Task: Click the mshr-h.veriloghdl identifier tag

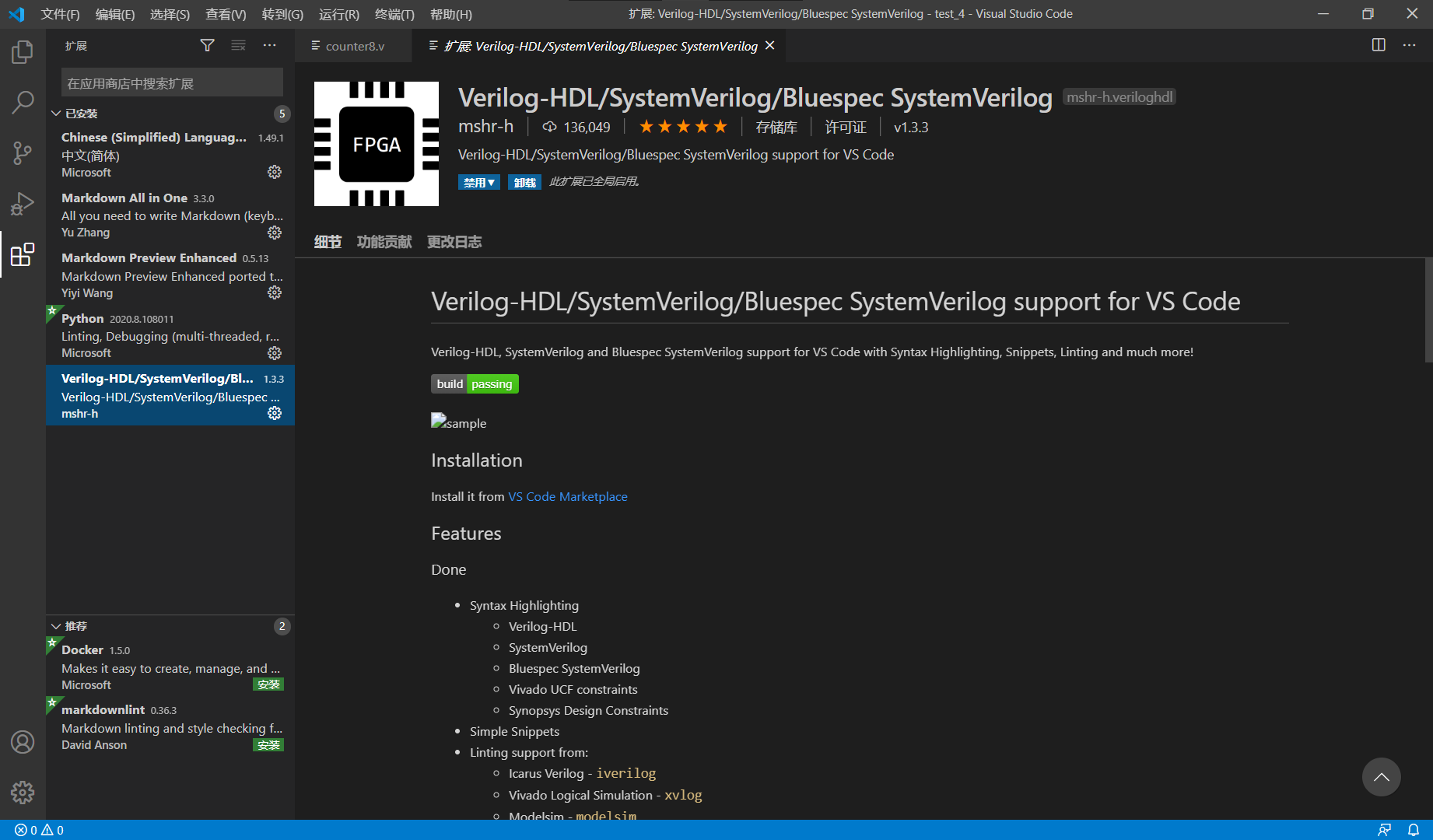Action: (x=1119, y=97)
